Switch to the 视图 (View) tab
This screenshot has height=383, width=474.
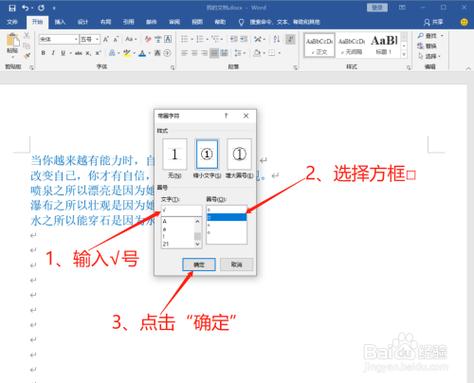tap(197, 22)
